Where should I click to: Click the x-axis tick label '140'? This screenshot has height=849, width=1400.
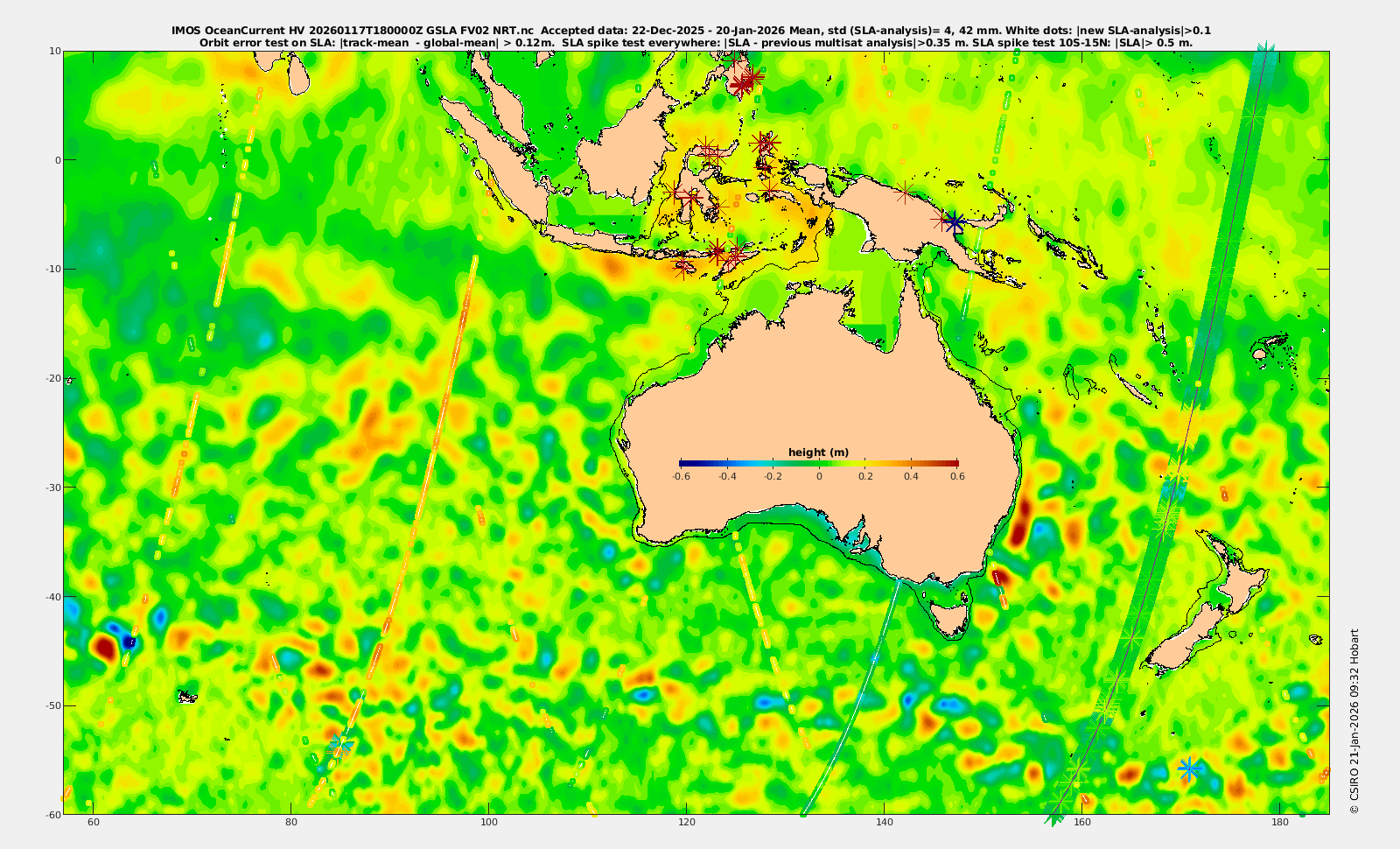[885, 823]
